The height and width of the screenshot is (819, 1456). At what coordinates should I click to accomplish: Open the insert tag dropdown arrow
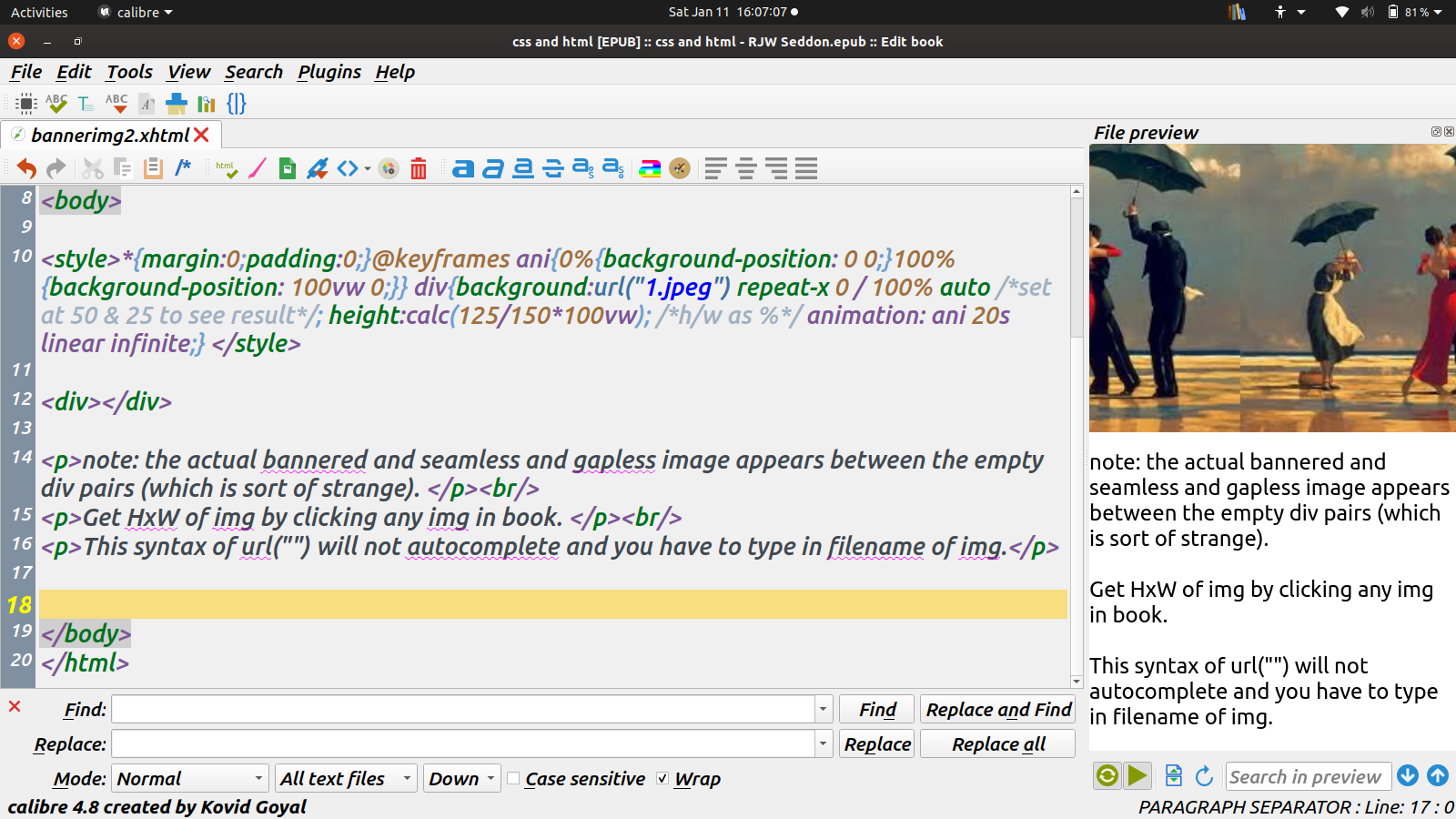pos(368,169)
